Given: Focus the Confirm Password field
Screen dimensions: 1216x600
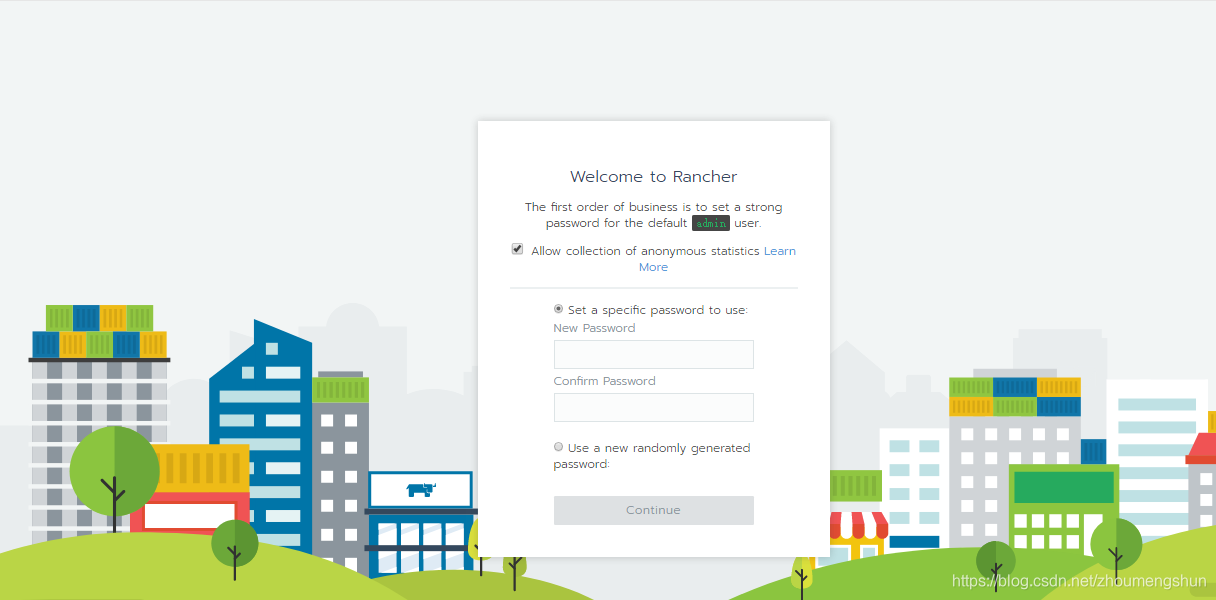Looking at the screenshot, I should click(653, 407).
